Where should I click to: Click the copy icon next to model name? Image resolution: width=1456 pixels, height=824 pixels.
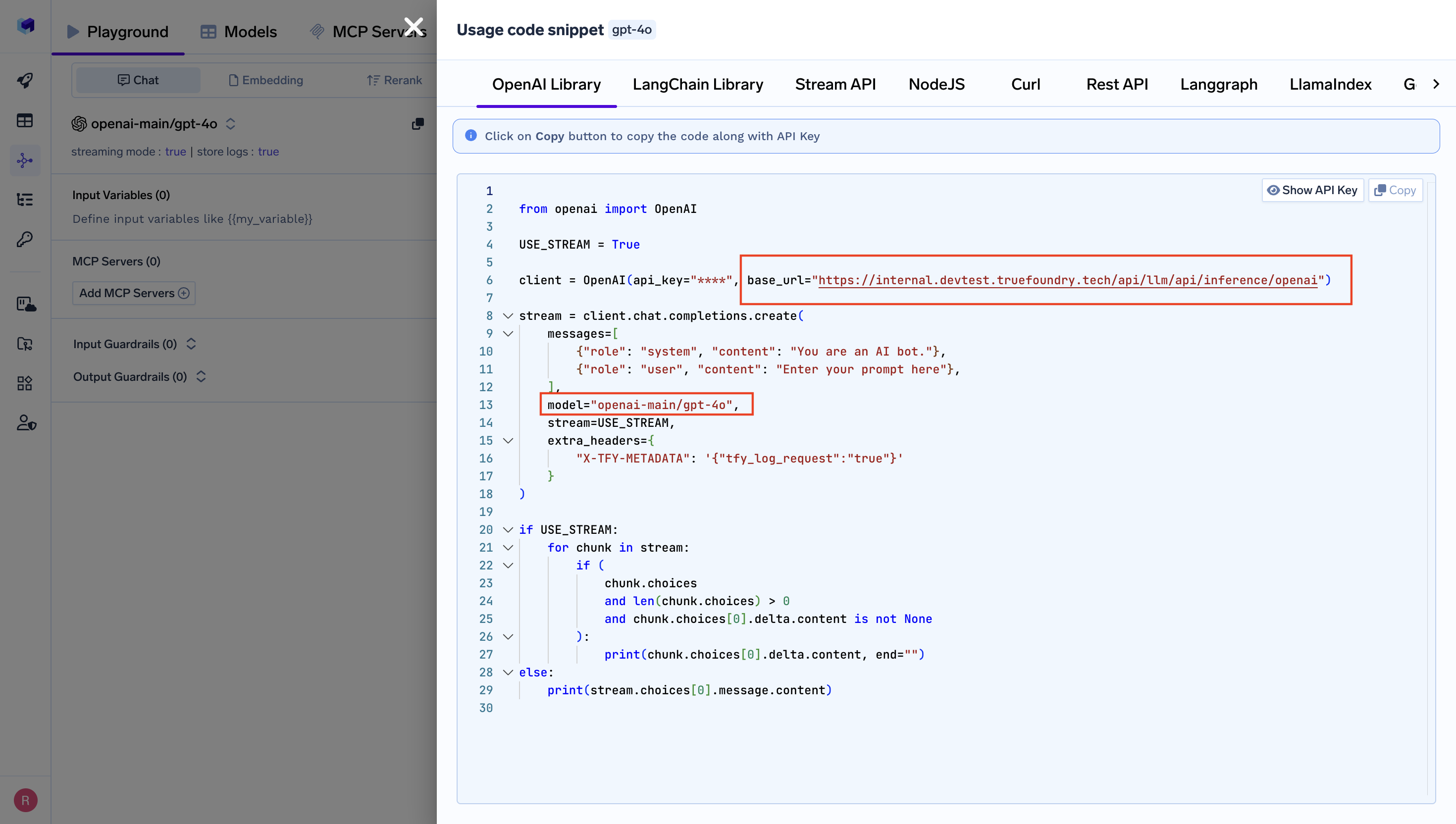417,124
